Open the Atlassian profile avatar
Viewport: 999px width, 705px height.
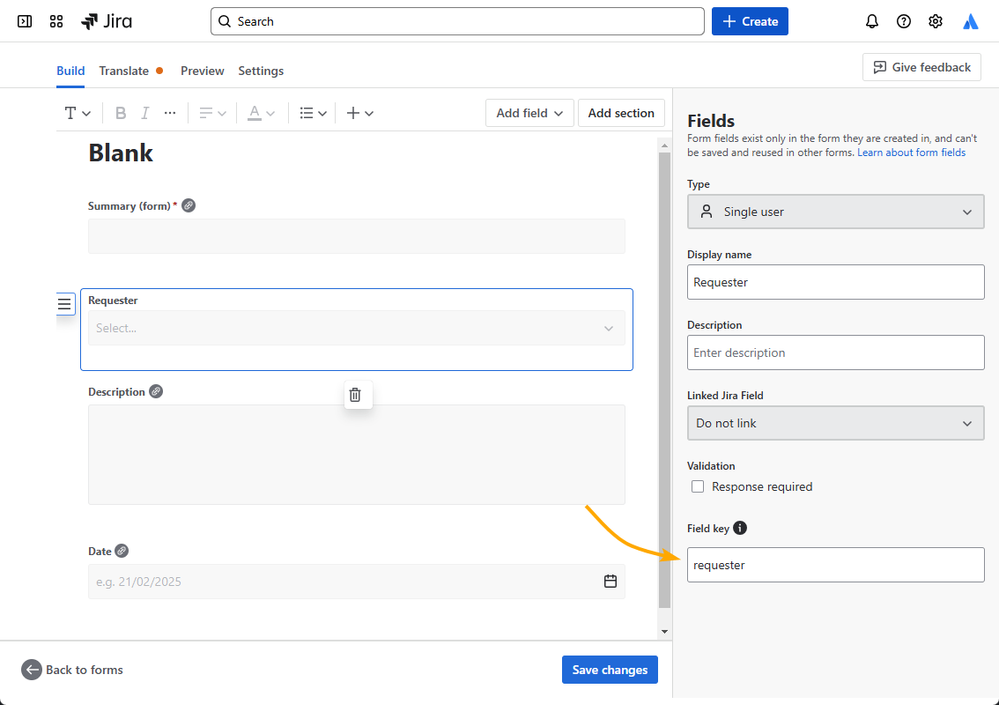(970, 22)
